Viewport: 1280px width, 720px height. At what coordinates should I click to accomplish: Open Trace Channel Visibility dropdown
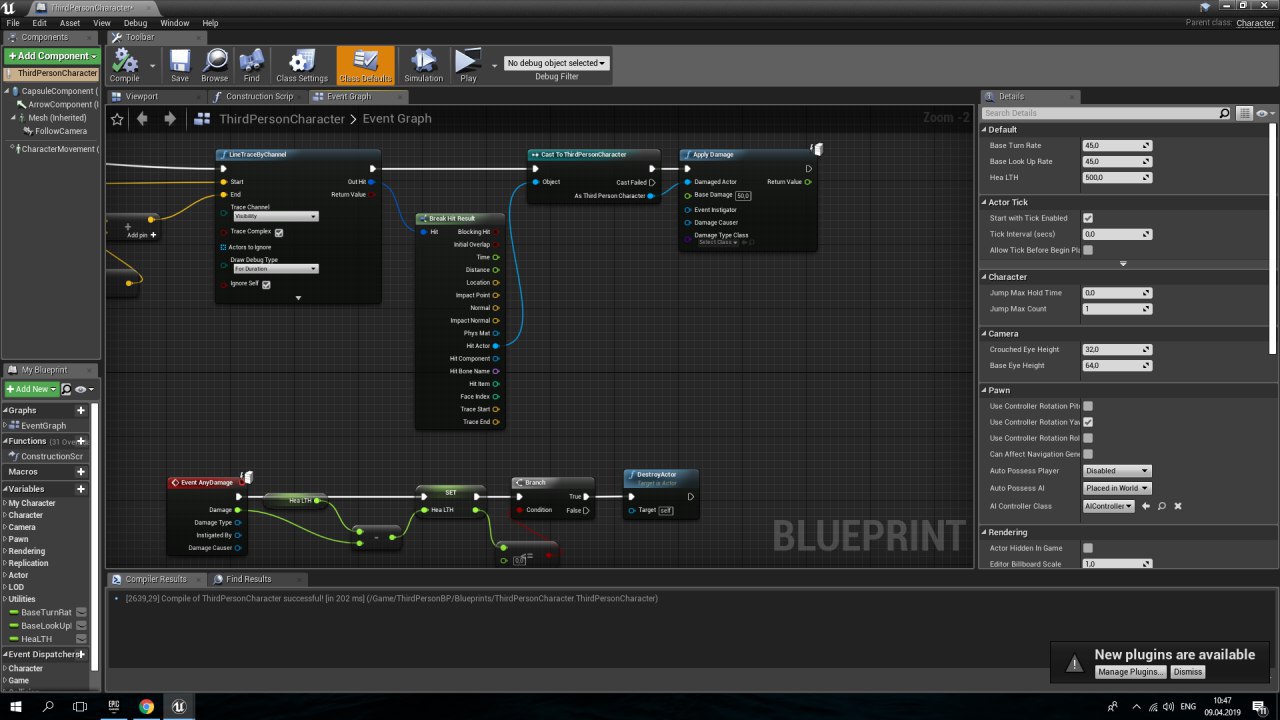[275, 216]
